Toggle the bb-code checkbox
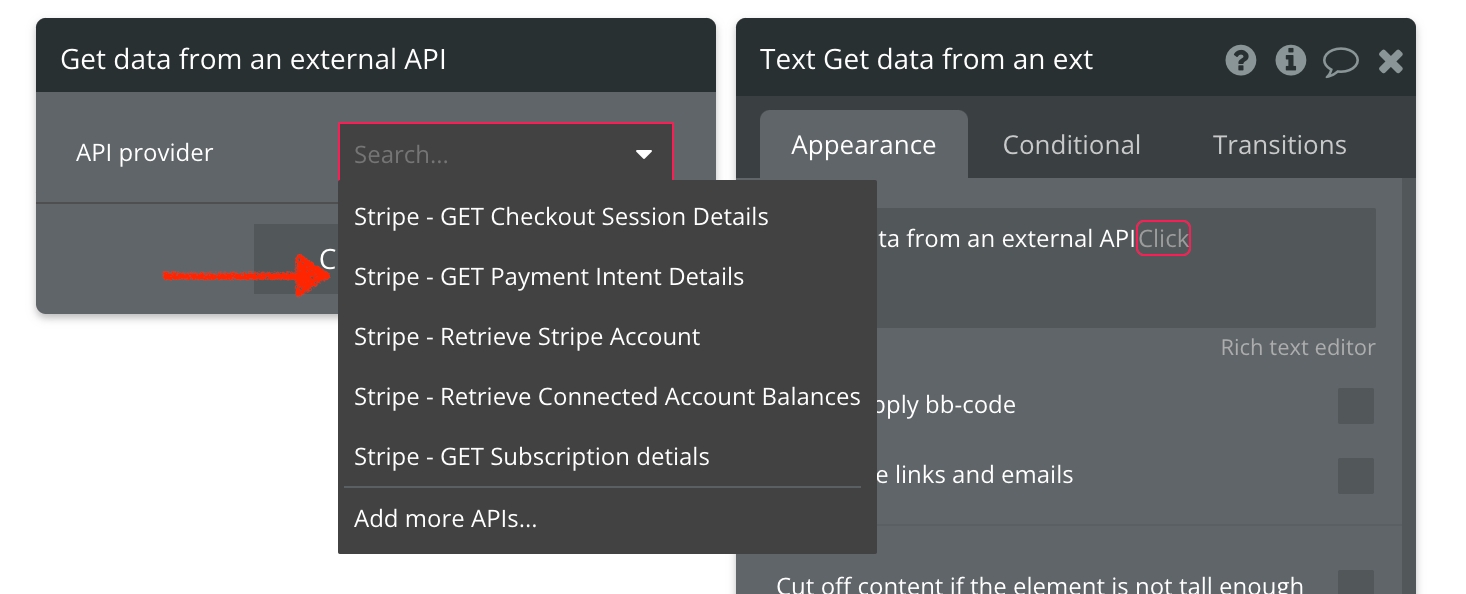This screenshot has width=1466, height=594. pyautogui.click(x=1355, y=406)
